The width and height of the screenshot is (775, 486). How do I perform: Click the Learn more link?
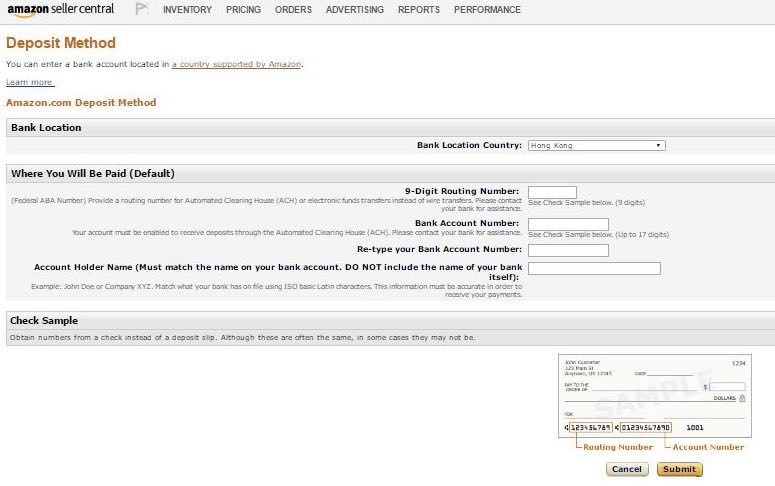pos(29,82)
